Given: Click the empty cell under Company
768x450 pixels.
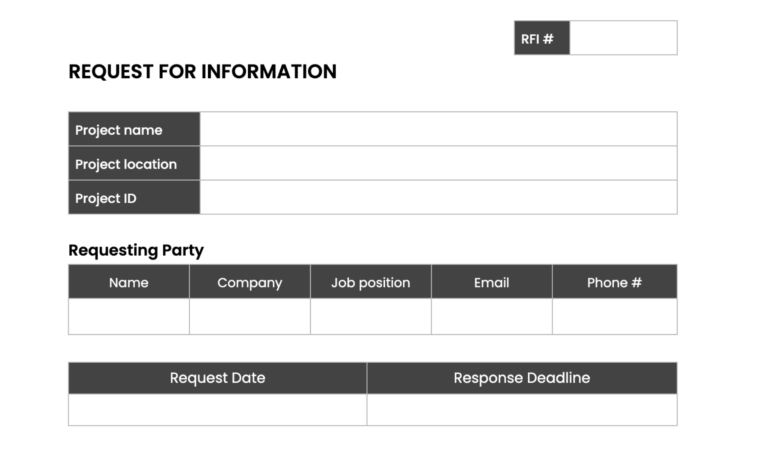Looking at the screenshot, I should pyautogui.click(x=250, y=316).
